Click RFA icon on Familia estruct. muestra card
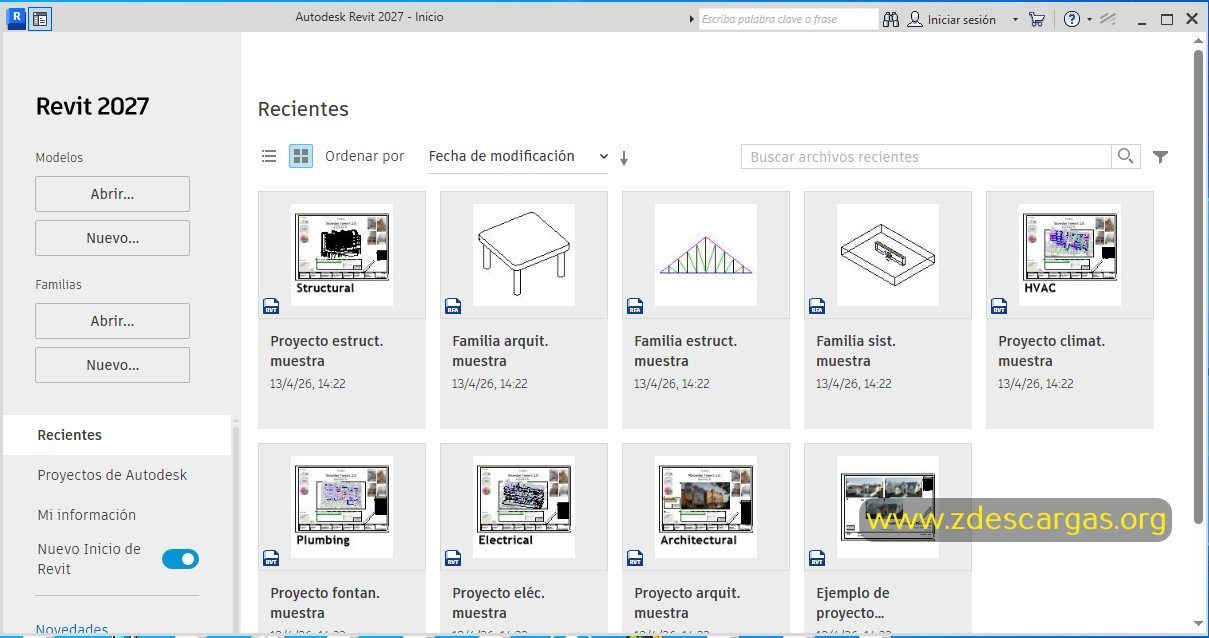The width and height of the screenshot is (1209, 638). coord(635,307)
